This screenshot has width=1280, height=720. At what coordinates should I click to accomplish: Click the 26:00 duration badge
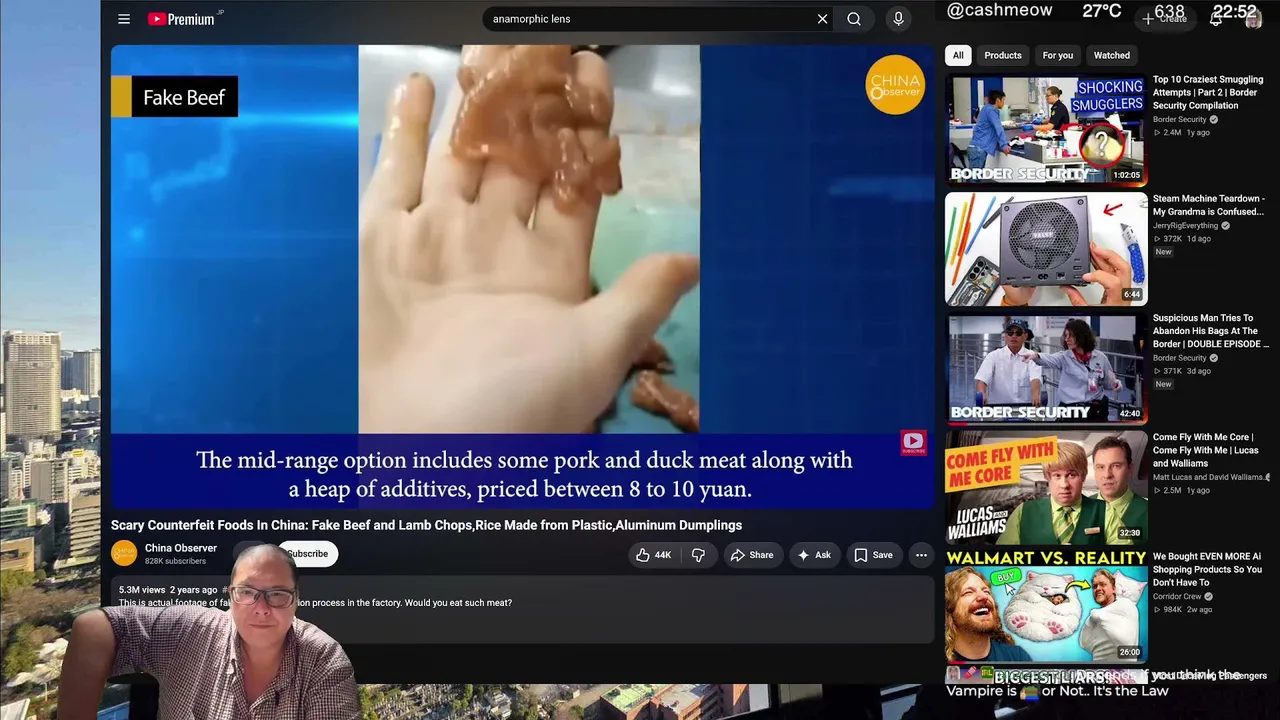pos(1130,652)
